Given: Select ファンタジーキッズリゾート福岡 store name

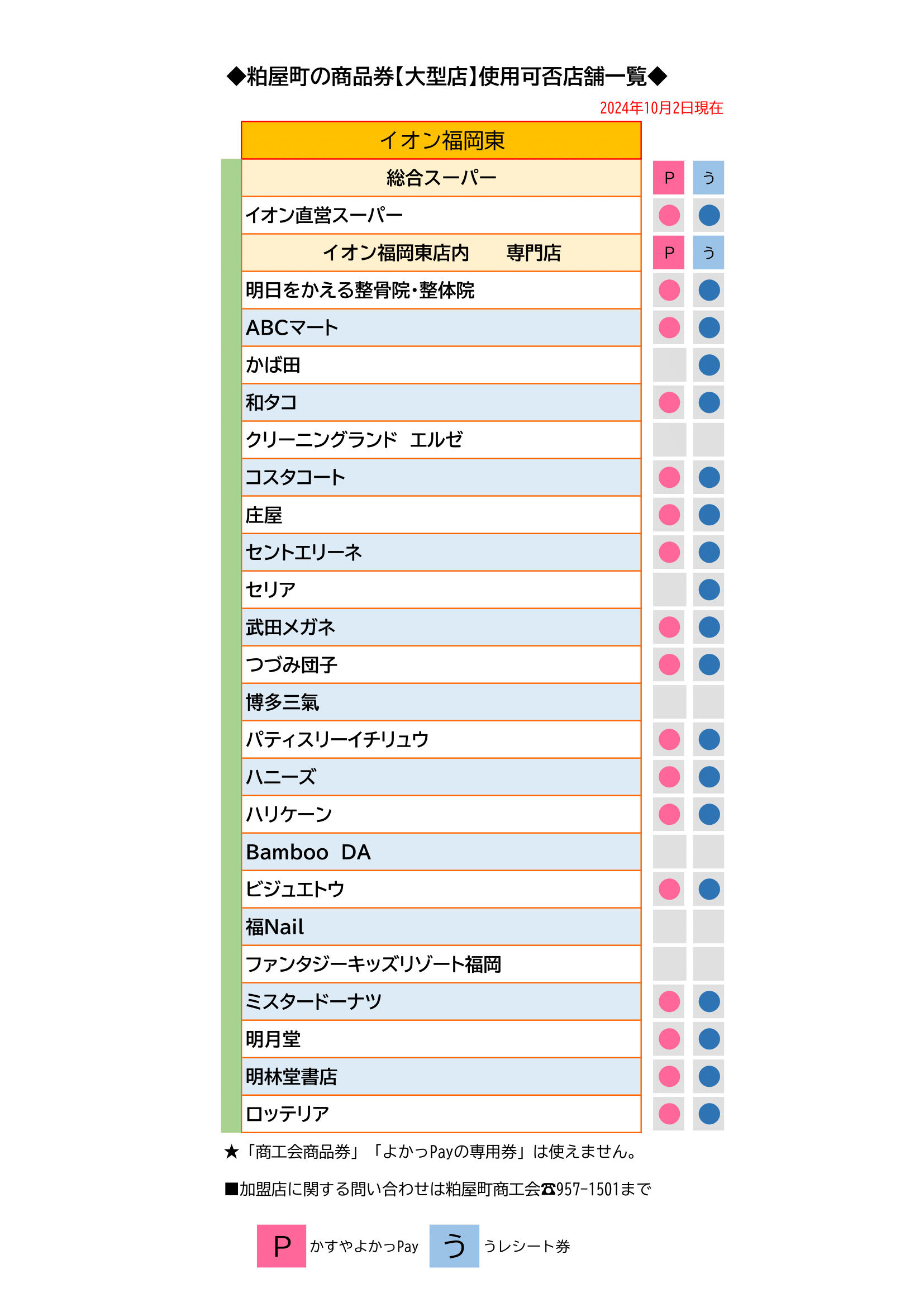Looking at the screenshot, I should click(373, 964).
